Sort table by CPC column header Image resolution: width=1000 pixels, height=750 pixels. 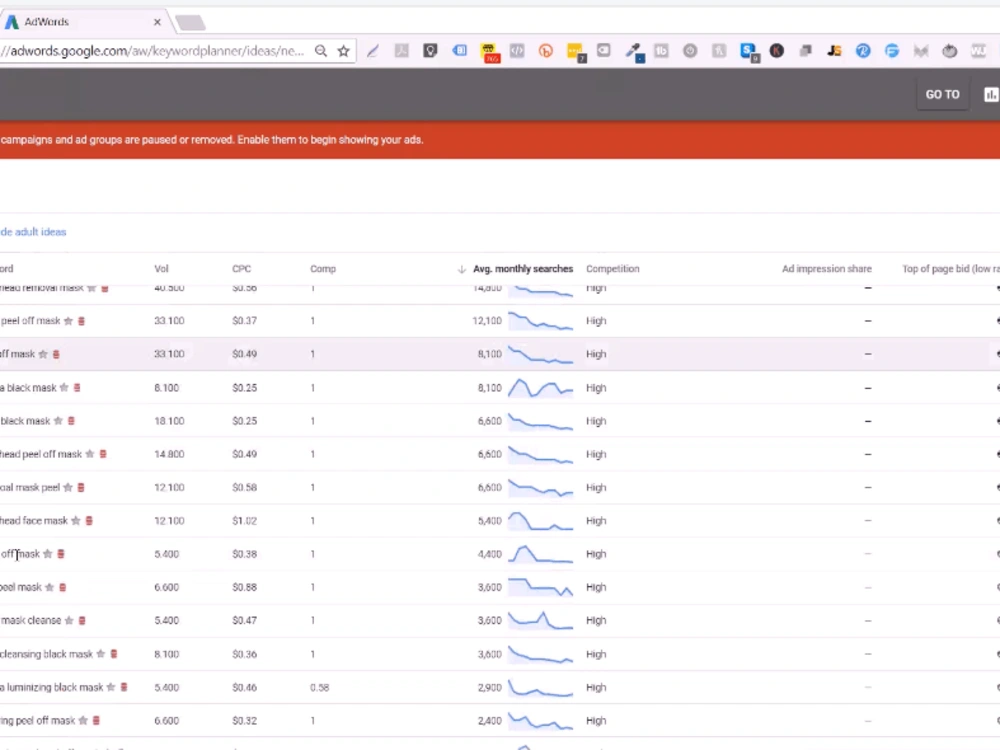(x=241, y=268)
